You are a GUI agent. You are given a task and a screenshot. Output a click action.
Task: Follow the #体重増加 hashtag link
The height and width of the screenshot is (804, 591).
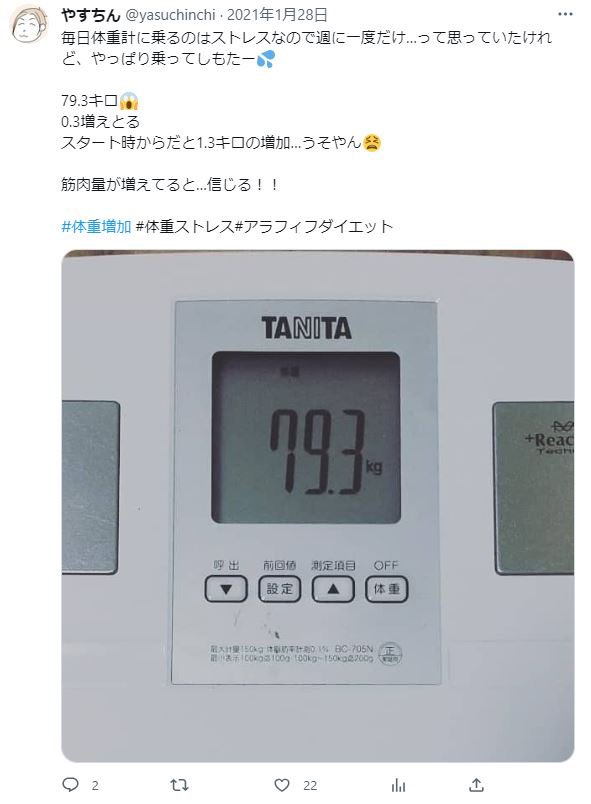pos(96,226)
